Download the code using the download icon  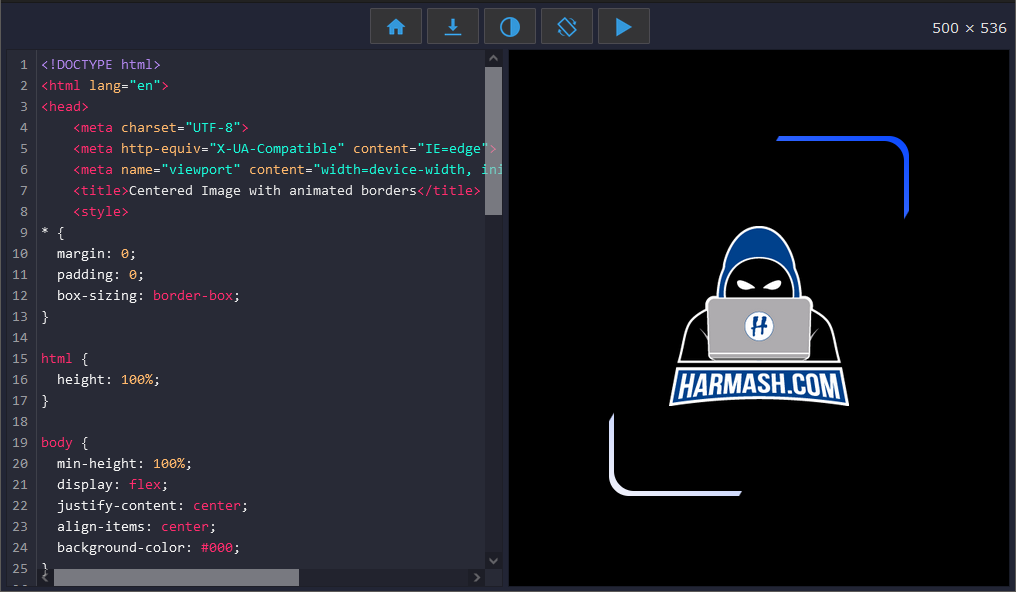click(453, 27)
